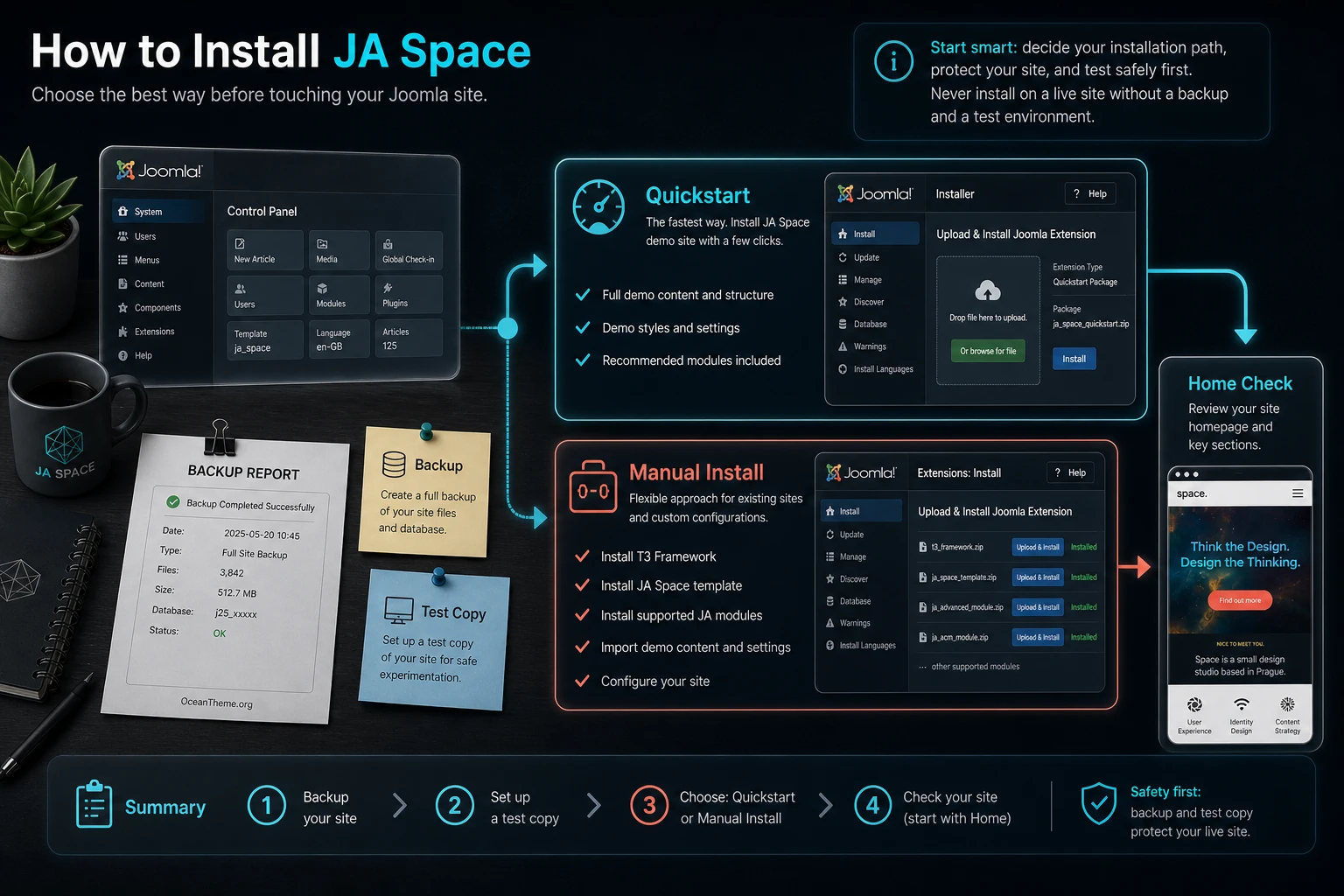The height and width of the screenshot is (896, 1344).
Task: Select Users in the Control Panel sidebar
Action: 136,236
